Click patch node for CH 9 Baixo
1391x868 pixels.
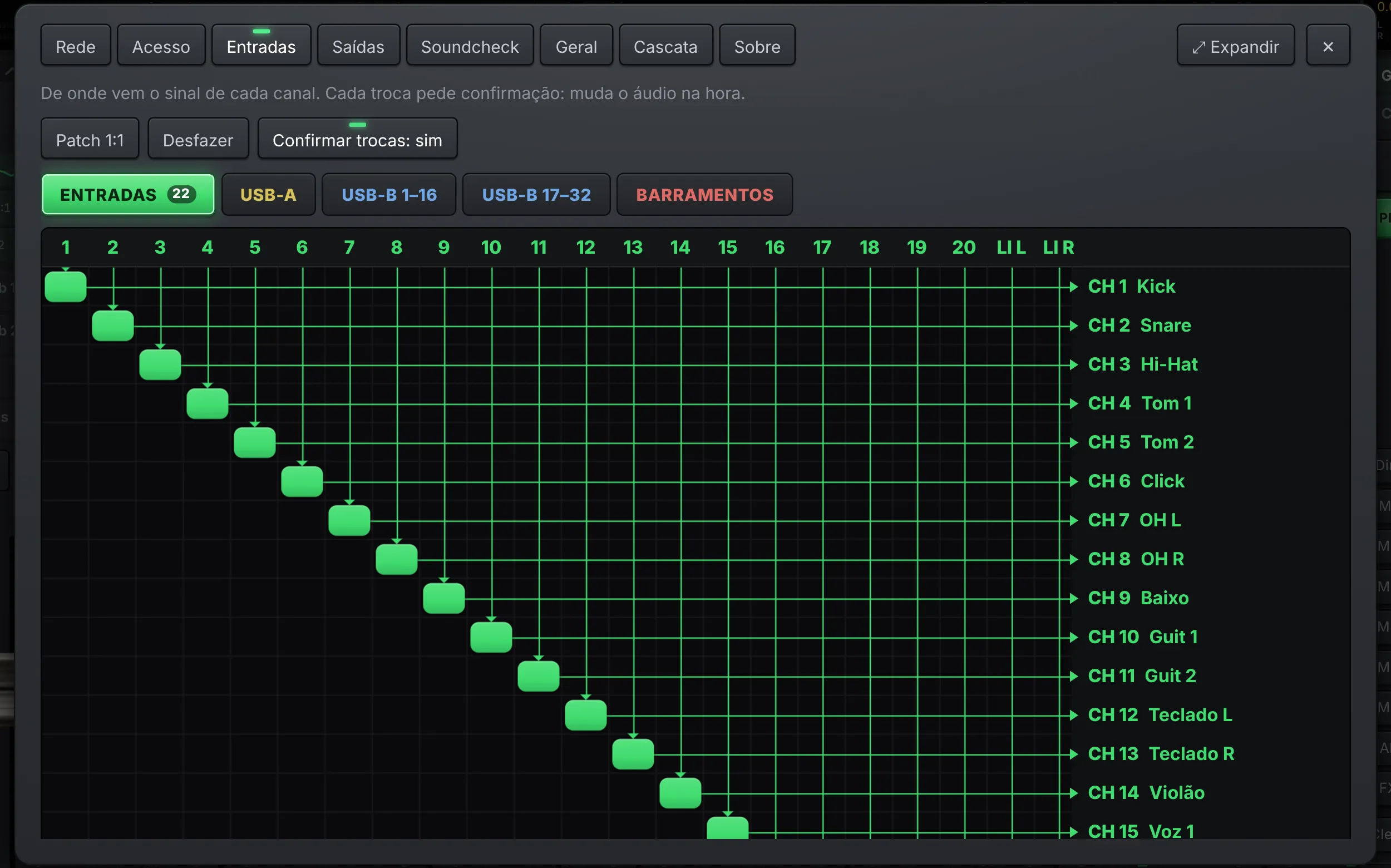pyautogui.click(x=444, y=598)
